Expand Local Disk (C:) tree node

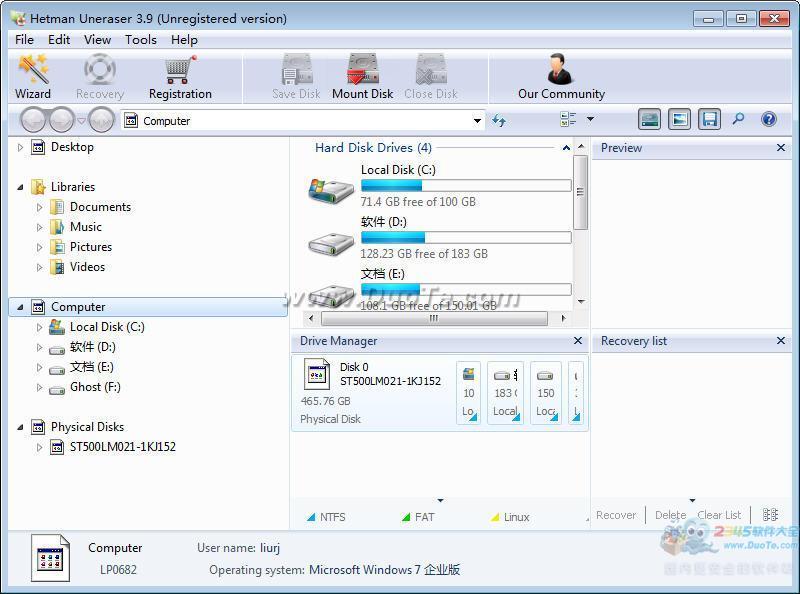tap(40, 327)
